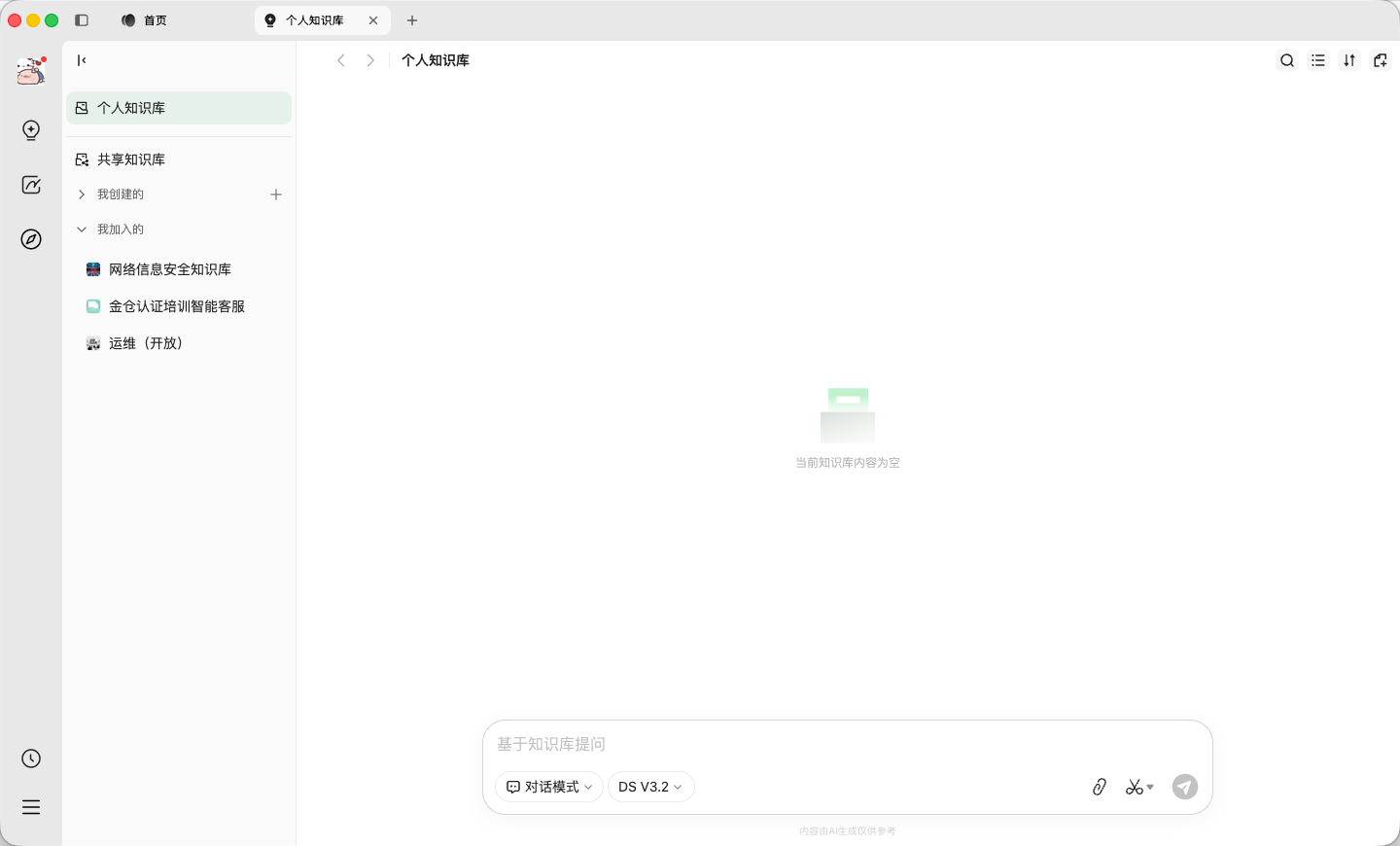Expand the 我创建的 section

[x=82, y=194]
